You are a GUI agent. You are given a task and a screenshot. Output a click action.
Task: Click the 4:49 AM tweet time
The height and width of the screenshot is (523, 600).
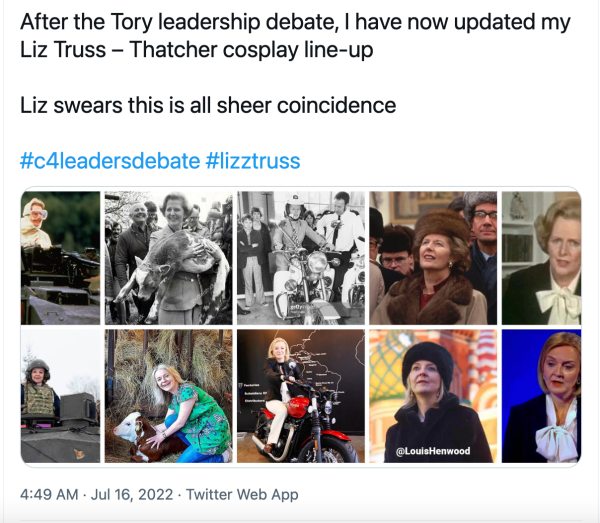point(56,494)
